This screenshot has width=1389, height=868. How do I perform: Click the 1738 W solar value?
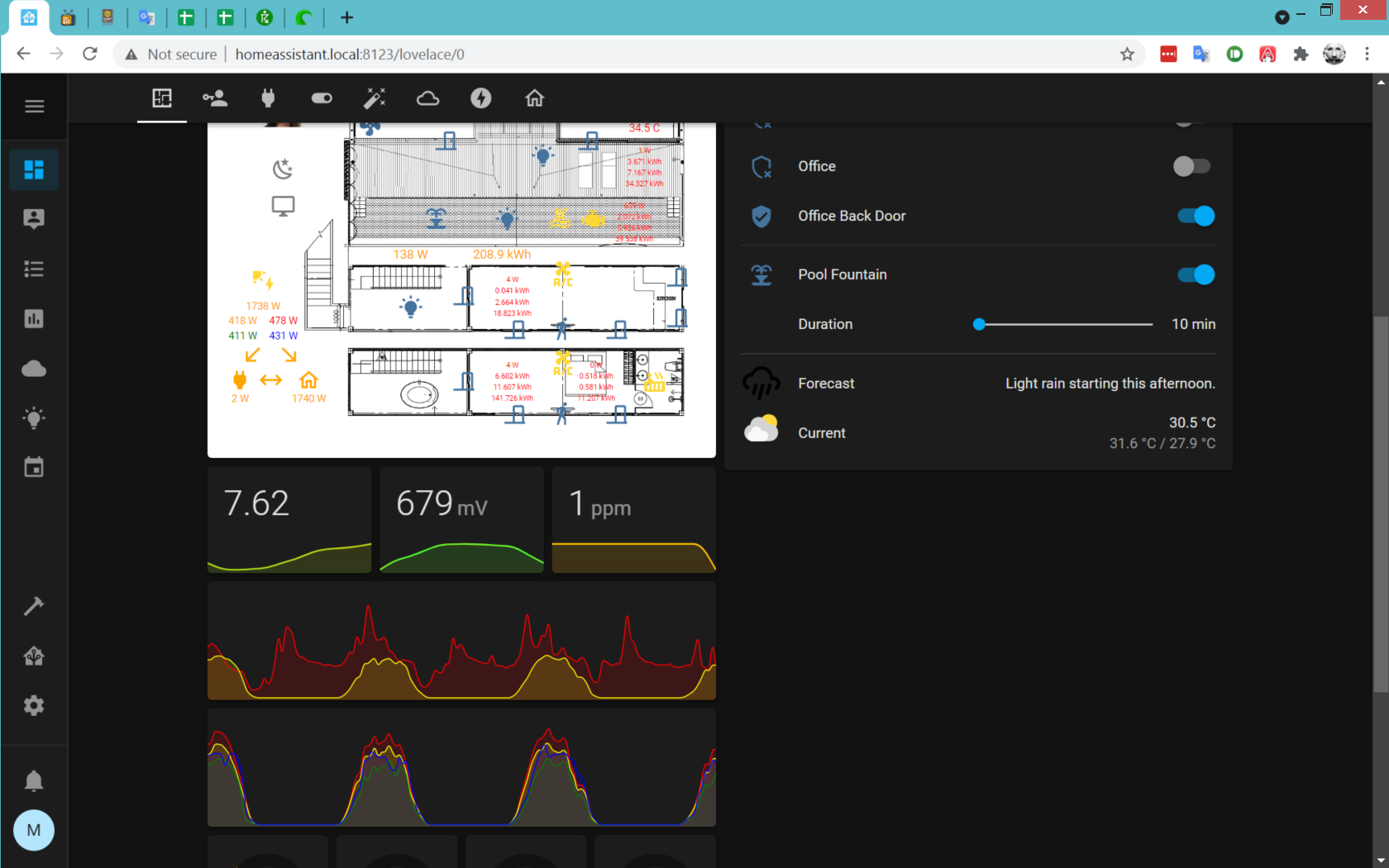pos(263,306)
